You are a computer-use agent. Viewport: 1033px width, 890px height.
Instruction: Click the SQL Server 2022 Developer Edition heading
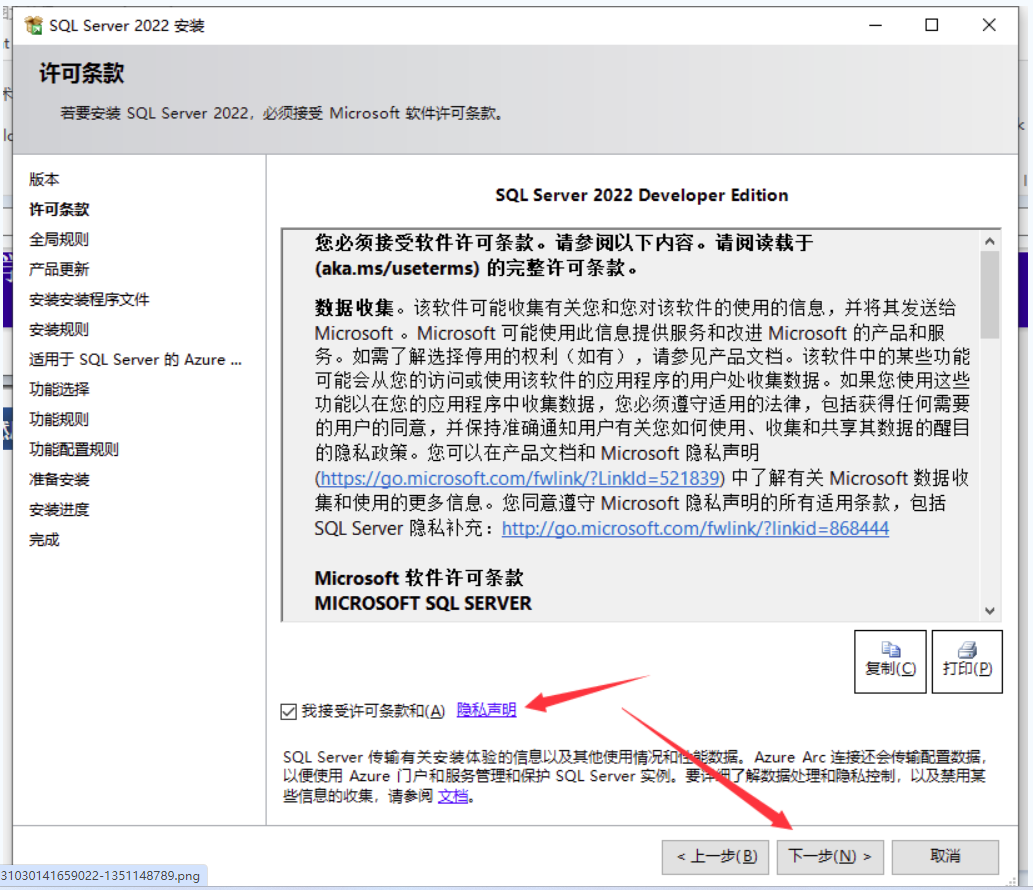coord(642,196)
